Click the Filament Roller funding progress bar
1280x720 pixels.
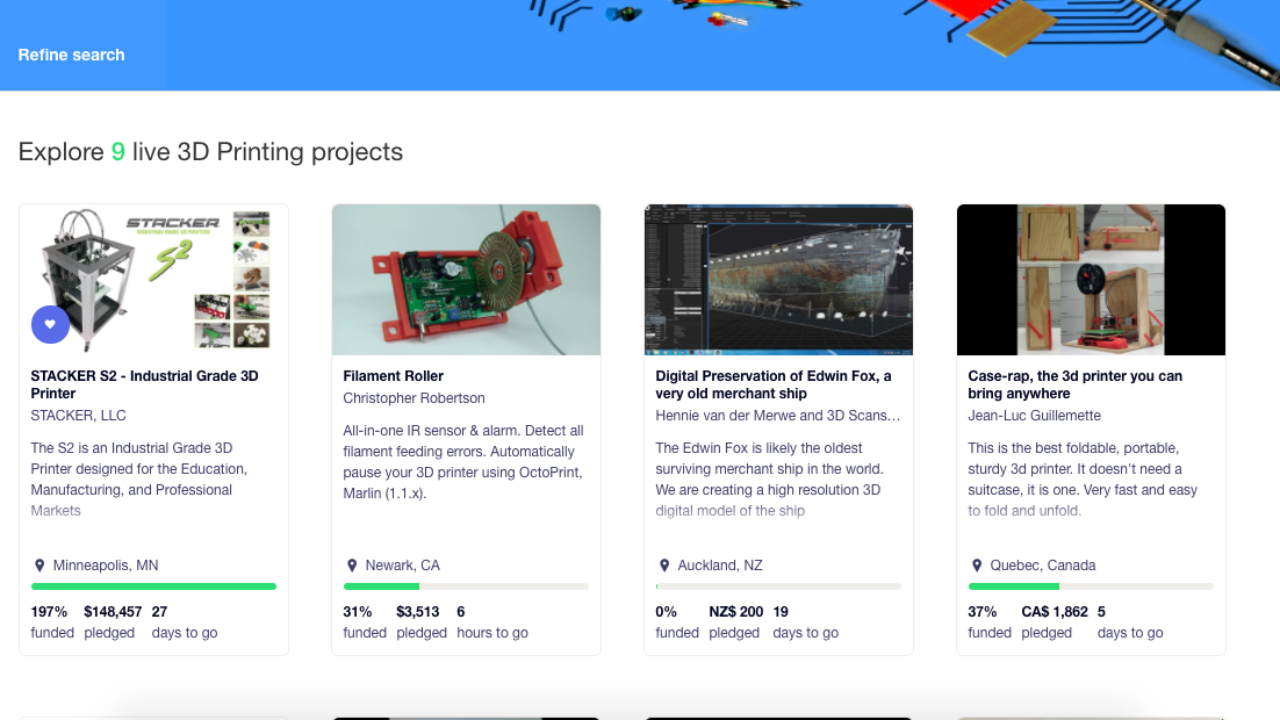point(466,586)
